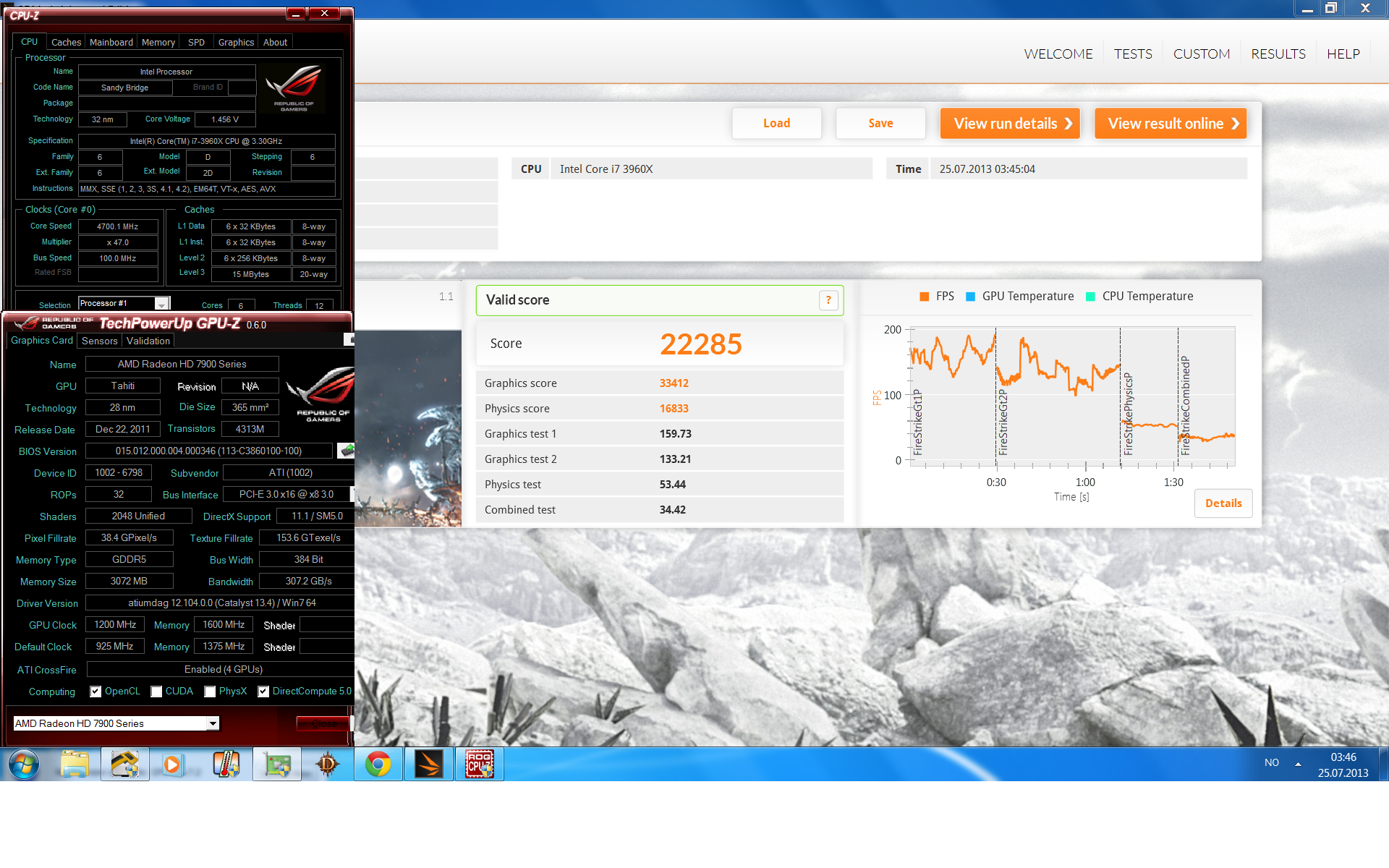Click the Physics score value 16833
Viewport: 1389px width, 868px height.
tap(674, 409)
